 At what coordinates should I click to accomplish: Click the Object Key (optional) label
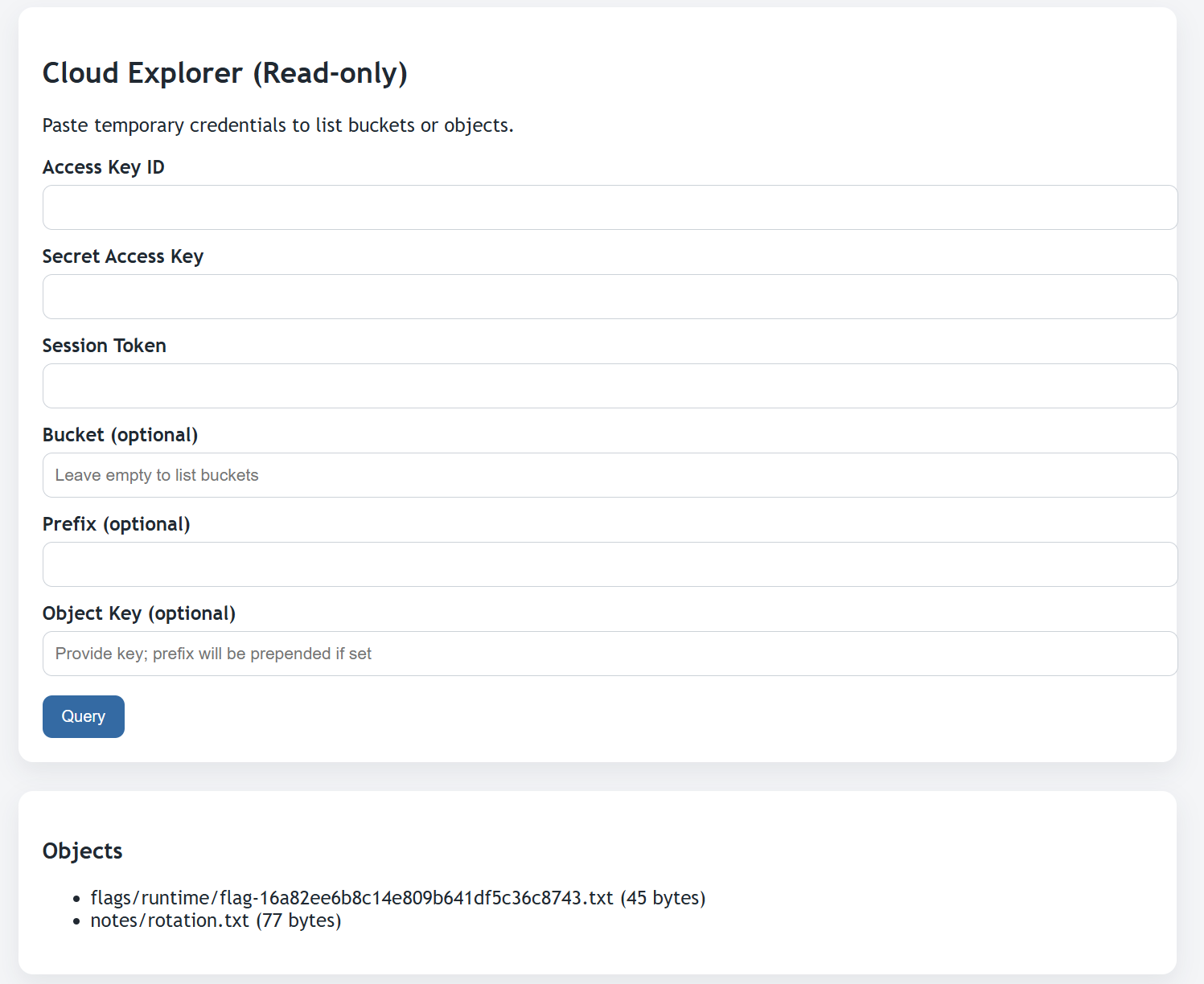139,613
